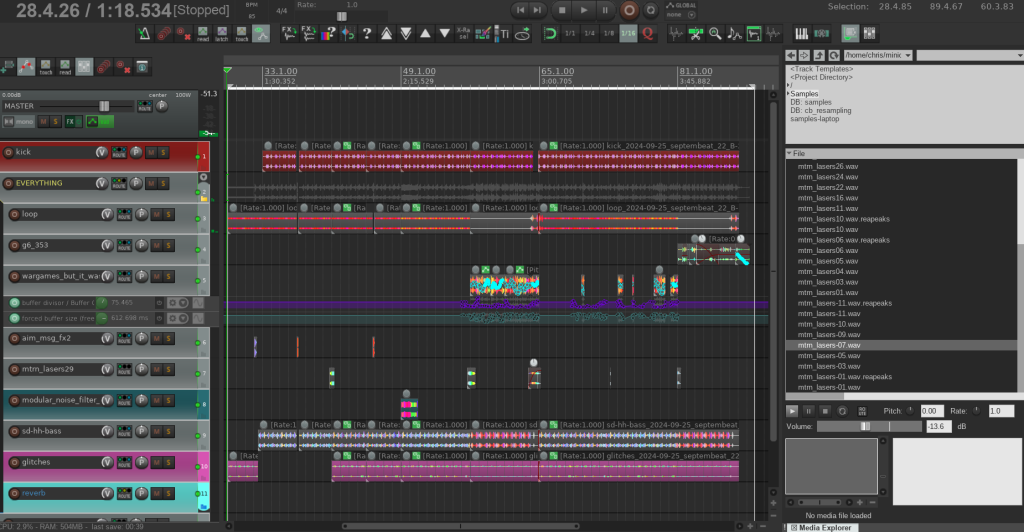Image resolution: width=1024 pixels, height=532 pixels.
Task: Click the Media Explorer Pitch input field
Action: pyautogui.click(x=932, y=411)
